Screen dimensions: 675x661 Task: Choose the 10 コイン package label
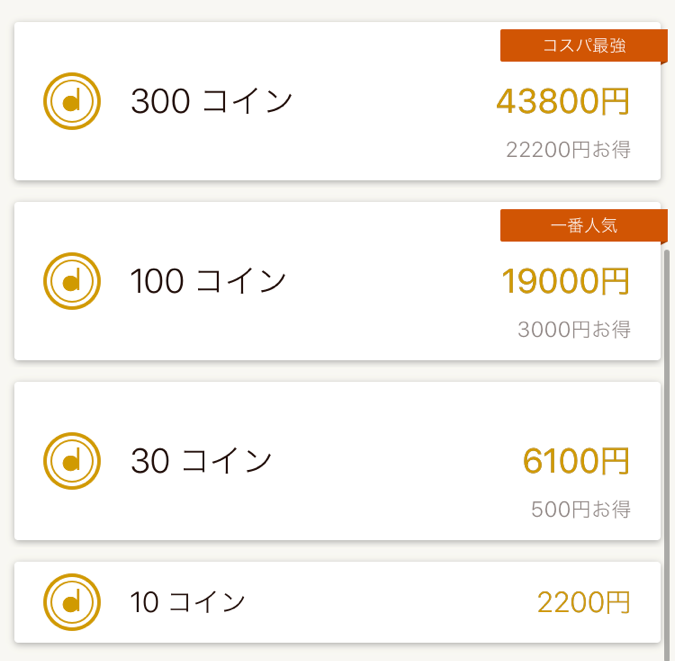click(x=188, y=602)
